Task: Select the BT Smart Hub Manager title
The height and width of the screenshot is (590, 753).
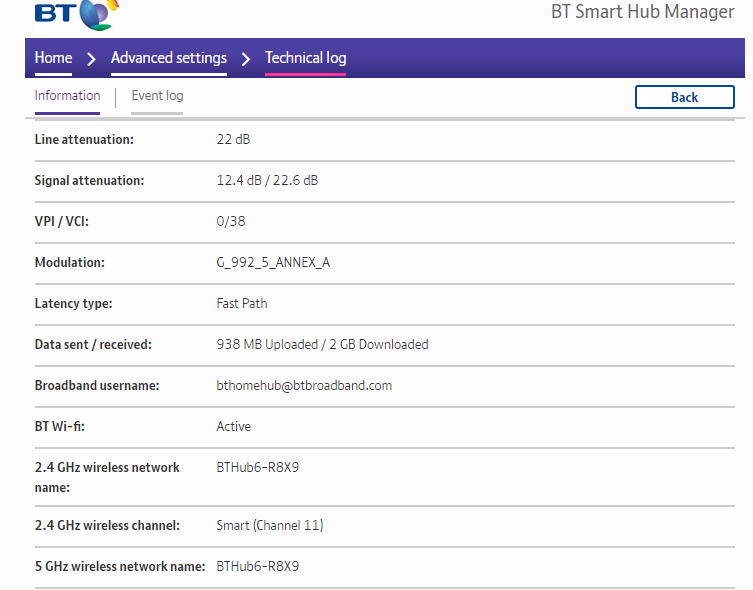Action: [643, 12]
